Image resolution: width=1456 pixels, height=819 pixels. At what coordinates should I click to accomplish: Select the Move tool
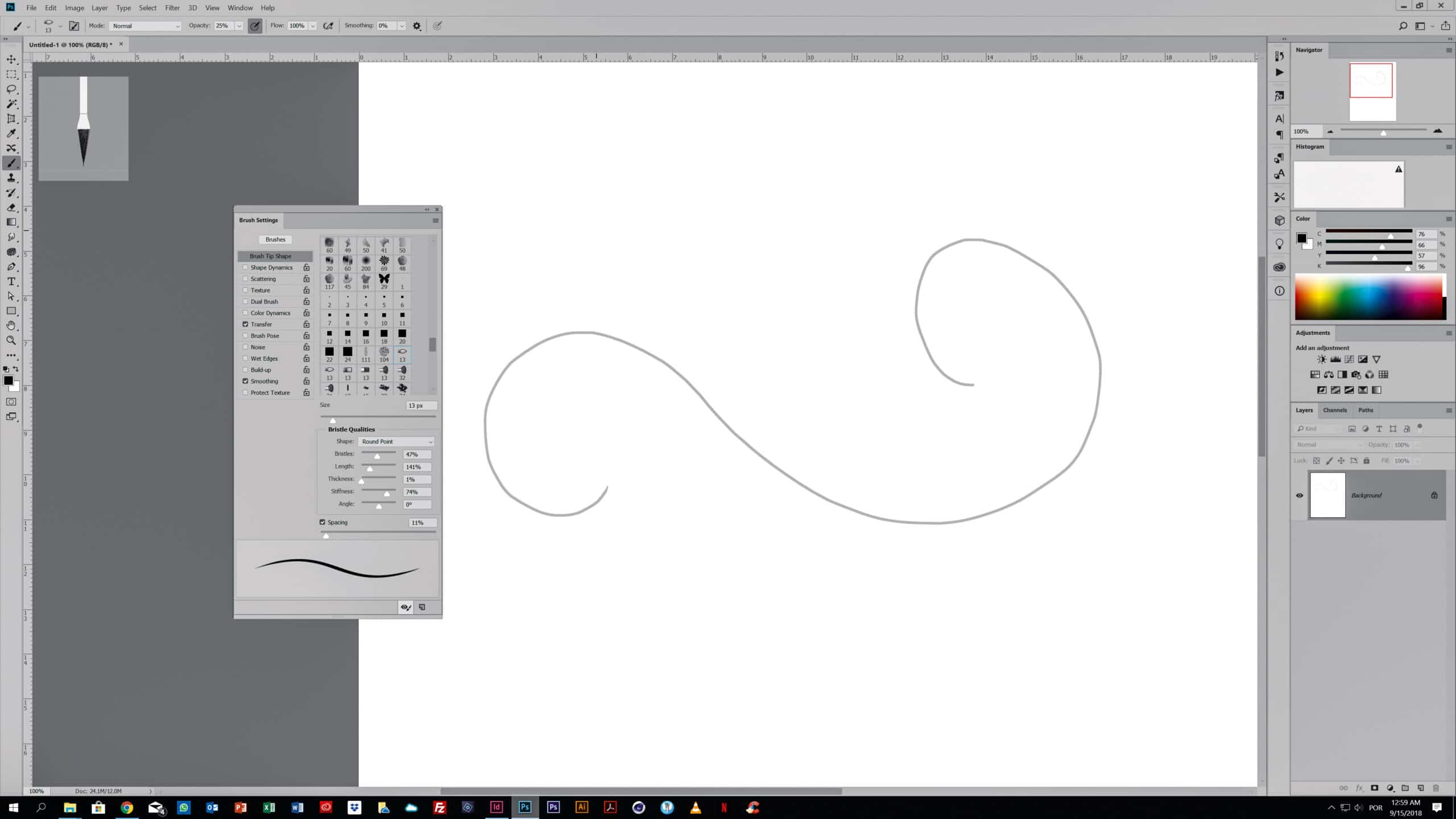[11, 59]
